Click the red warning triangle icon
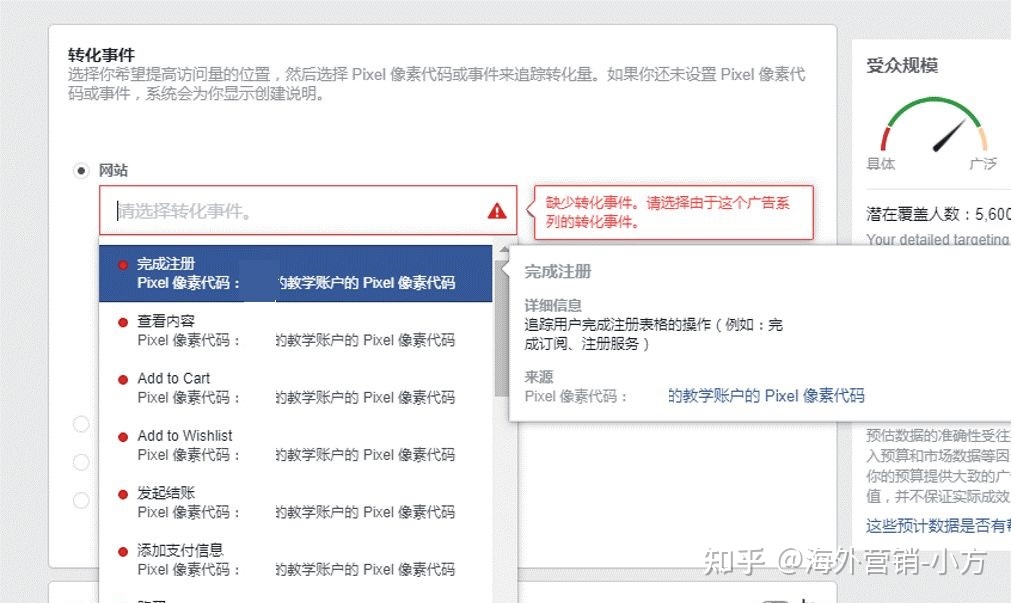1014x603 pixels. 497,210
